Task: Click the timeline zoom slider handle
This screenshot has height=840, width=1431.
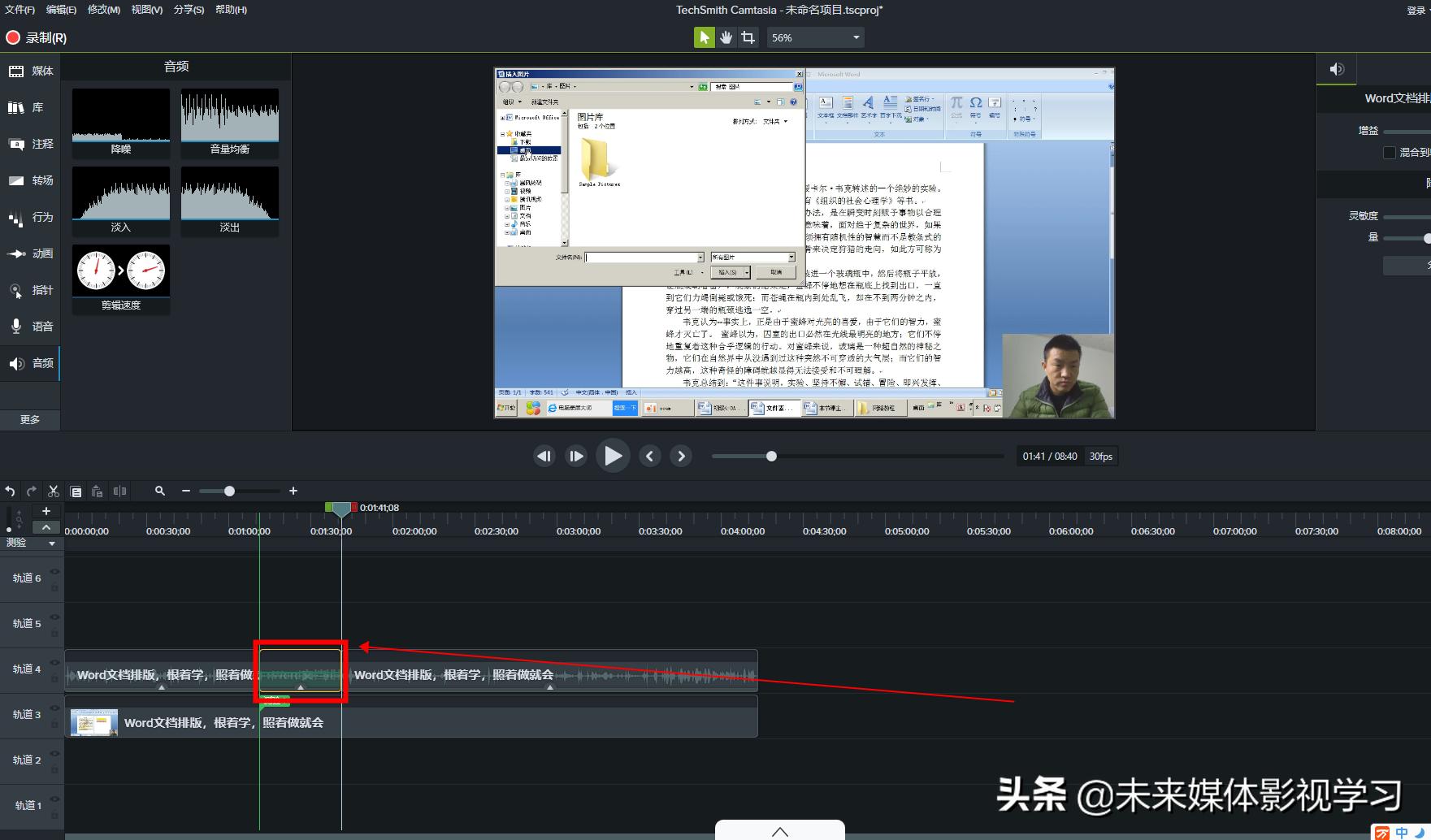Action: coord(229,491)
